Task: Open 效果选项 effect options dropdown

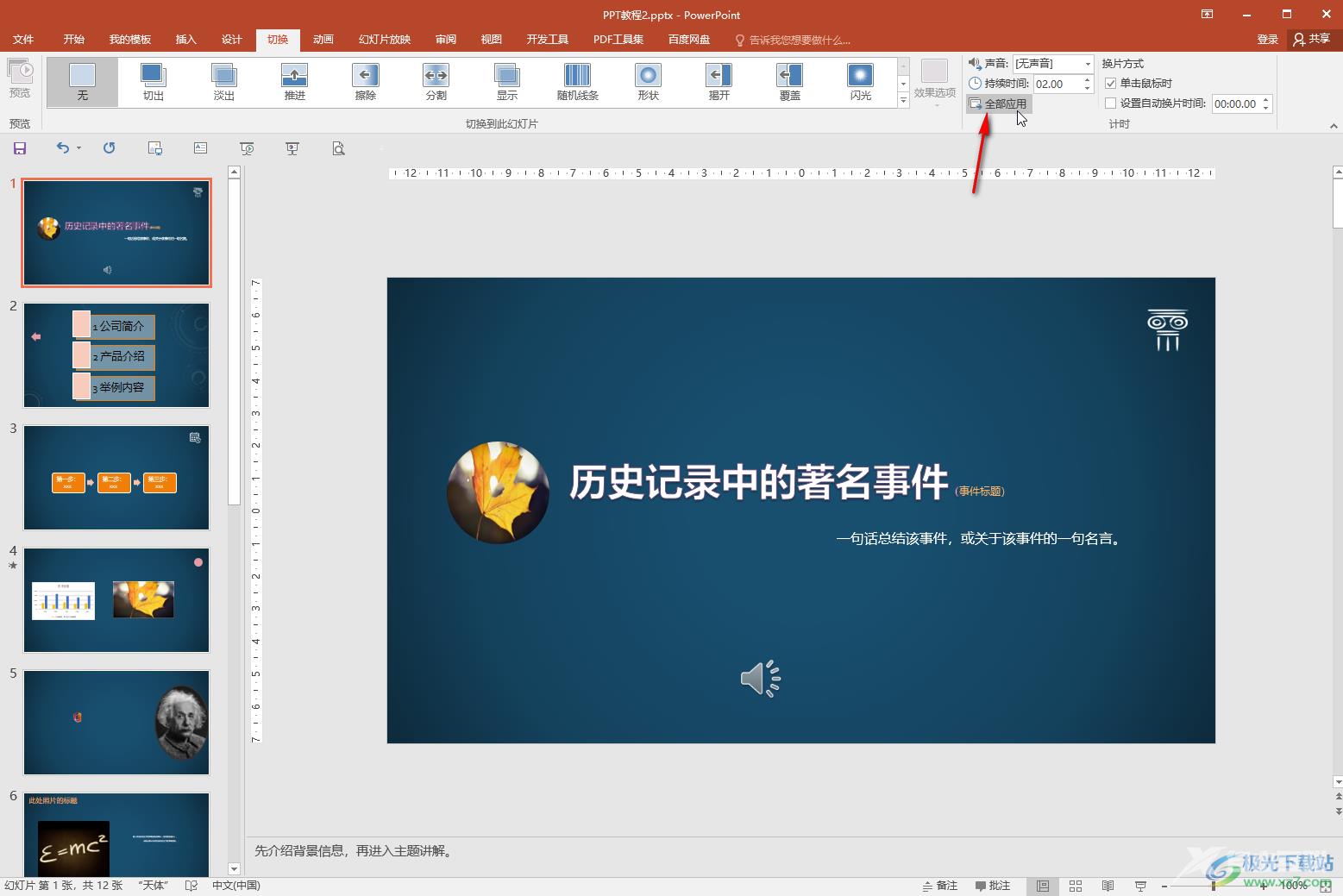Action: 935,83
